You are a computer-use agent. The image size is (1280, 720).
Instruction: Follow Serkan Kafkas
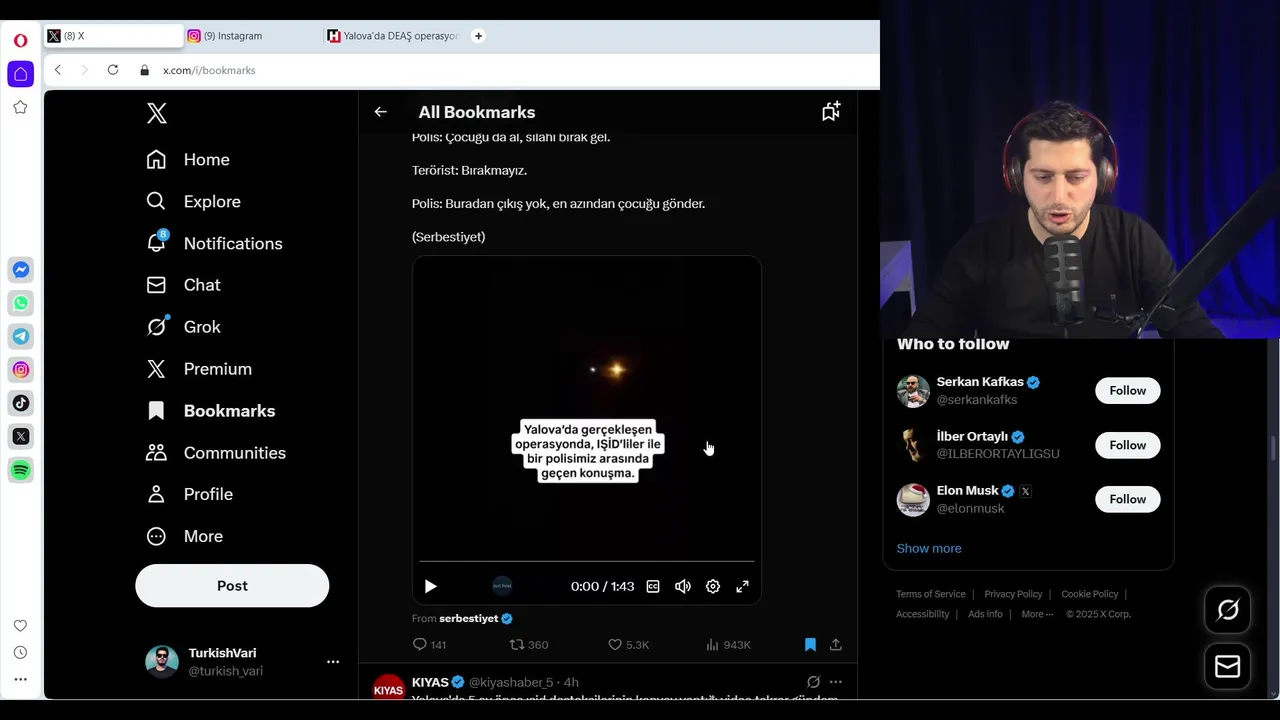pyautogui.click(x=1127, y=391)
